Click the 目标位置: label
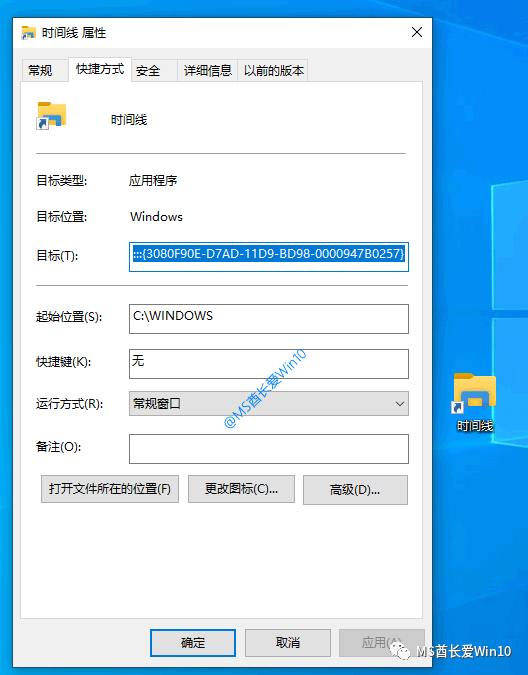The image size is (528, 675). tap(62, 217)
